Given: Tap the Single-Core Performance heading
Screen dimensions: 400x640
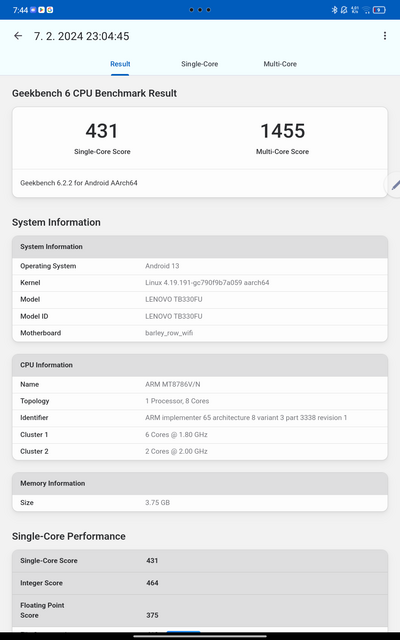Looking at the screenshot, I should tap(69, 536).
